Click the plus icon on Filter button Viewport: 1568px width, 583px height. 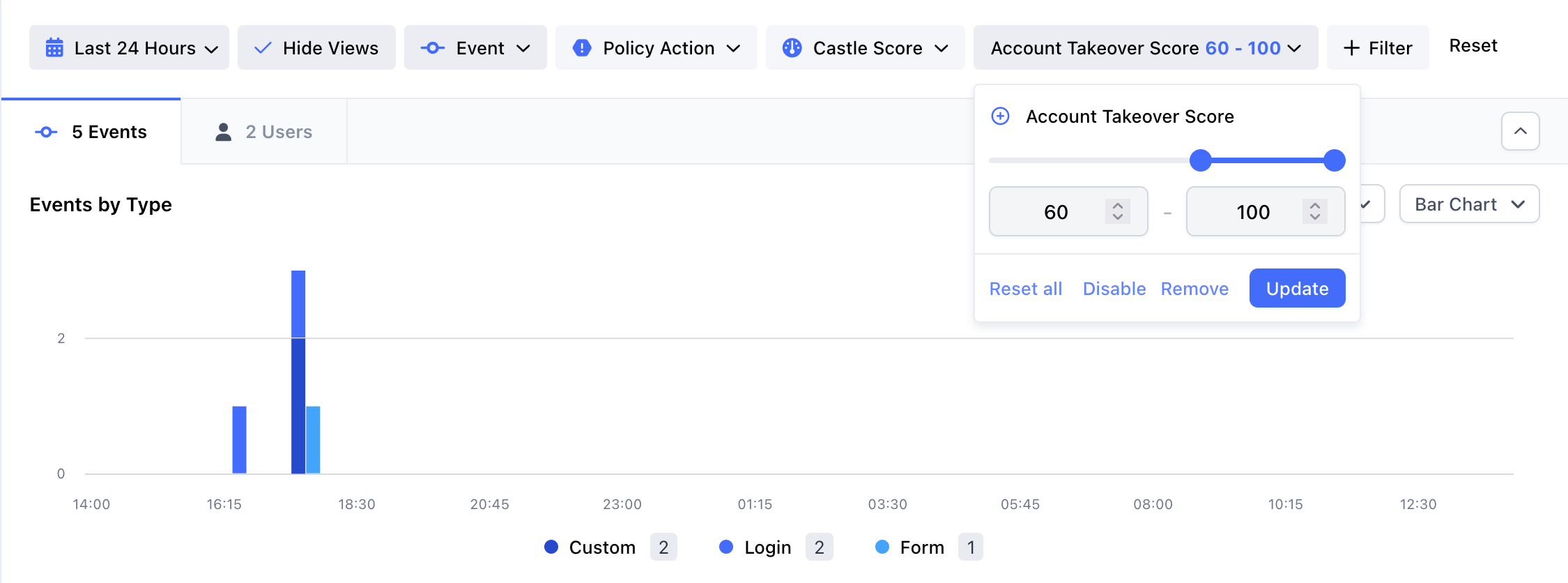1351,48
